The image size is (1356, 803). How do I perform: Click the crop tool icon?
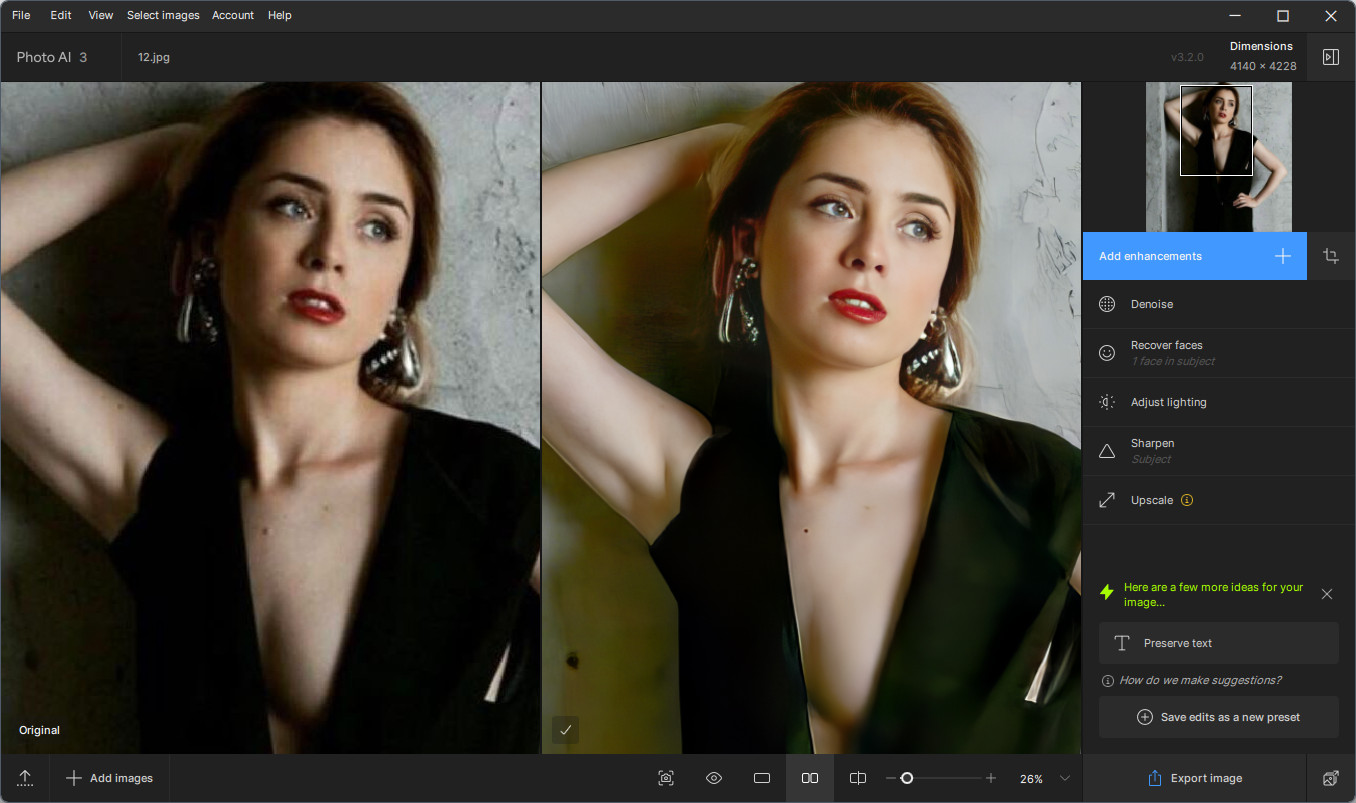(1331, 256)
